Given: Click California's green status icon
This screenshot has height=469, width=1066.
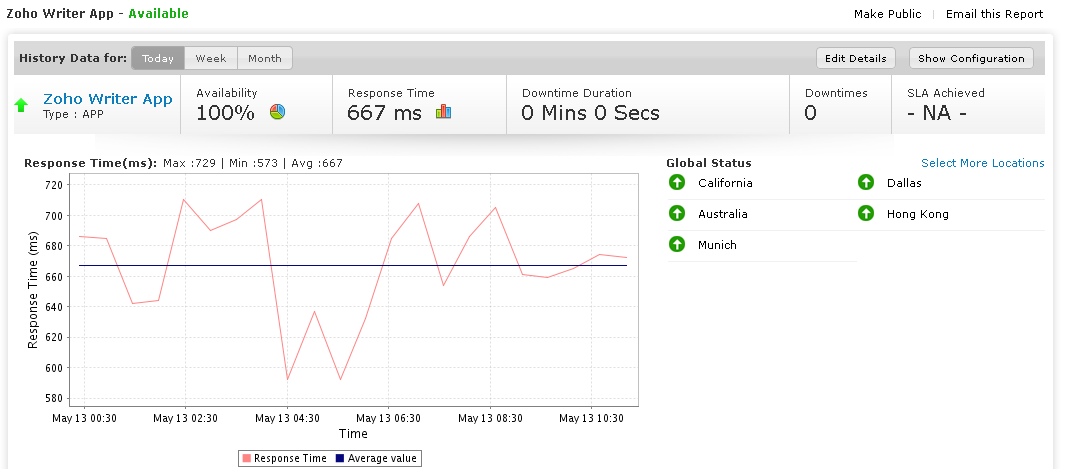Looking at the screenshot, I should pos(676,182).
